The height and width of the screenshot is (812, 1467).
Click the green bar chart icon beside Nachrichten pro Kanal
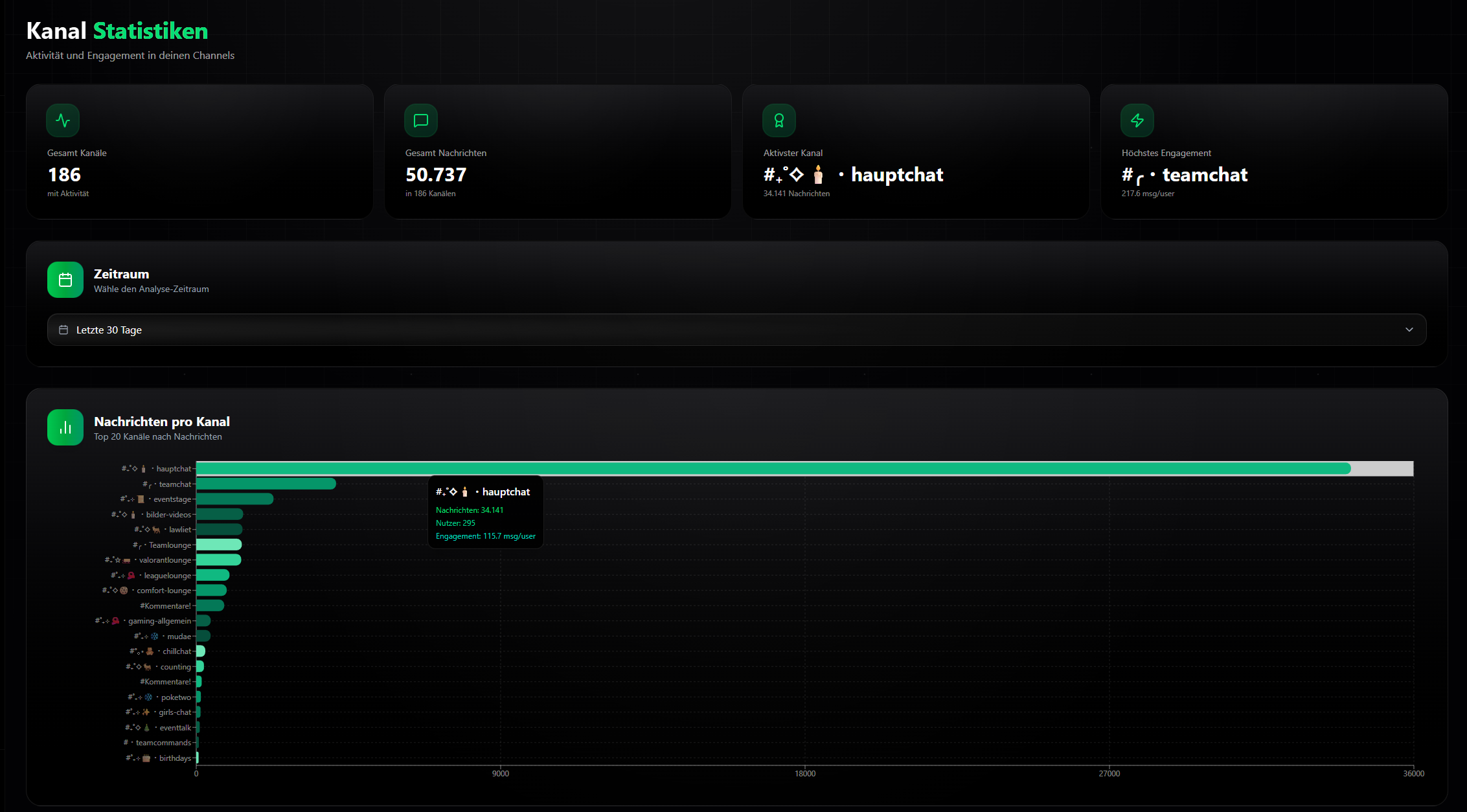(x=65, y=427)
